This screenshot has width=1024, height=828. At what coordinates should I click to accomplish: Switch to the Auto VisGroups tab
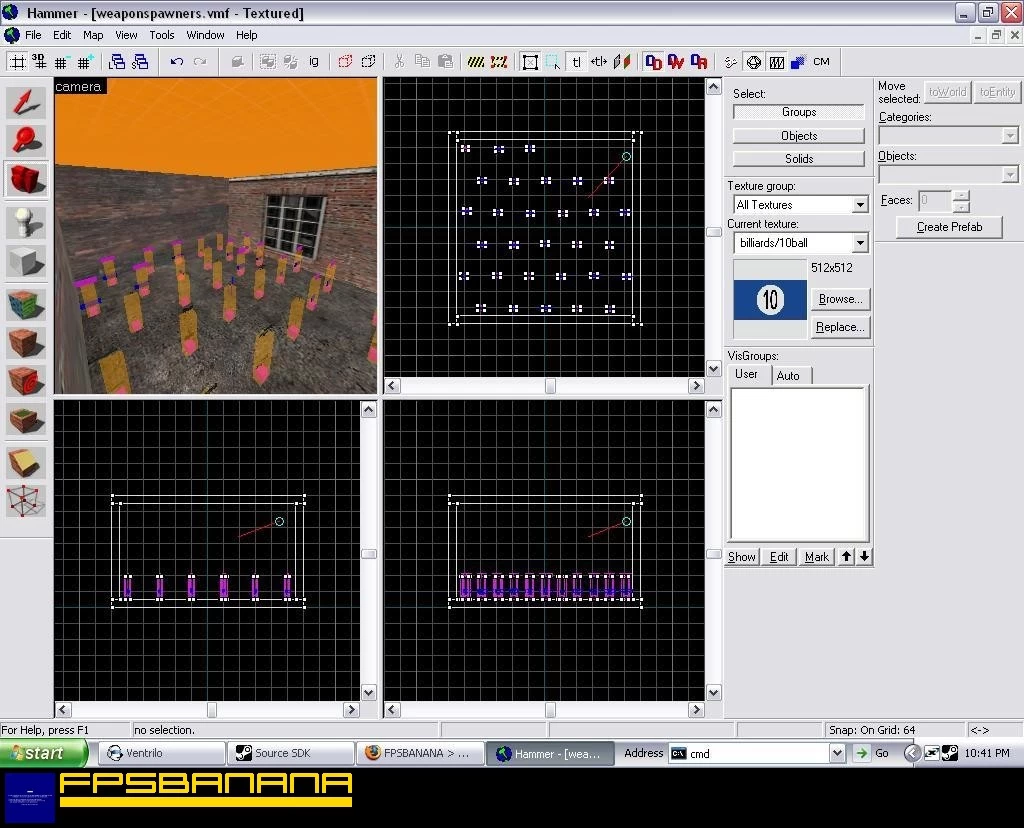click(x=788, y=375)
